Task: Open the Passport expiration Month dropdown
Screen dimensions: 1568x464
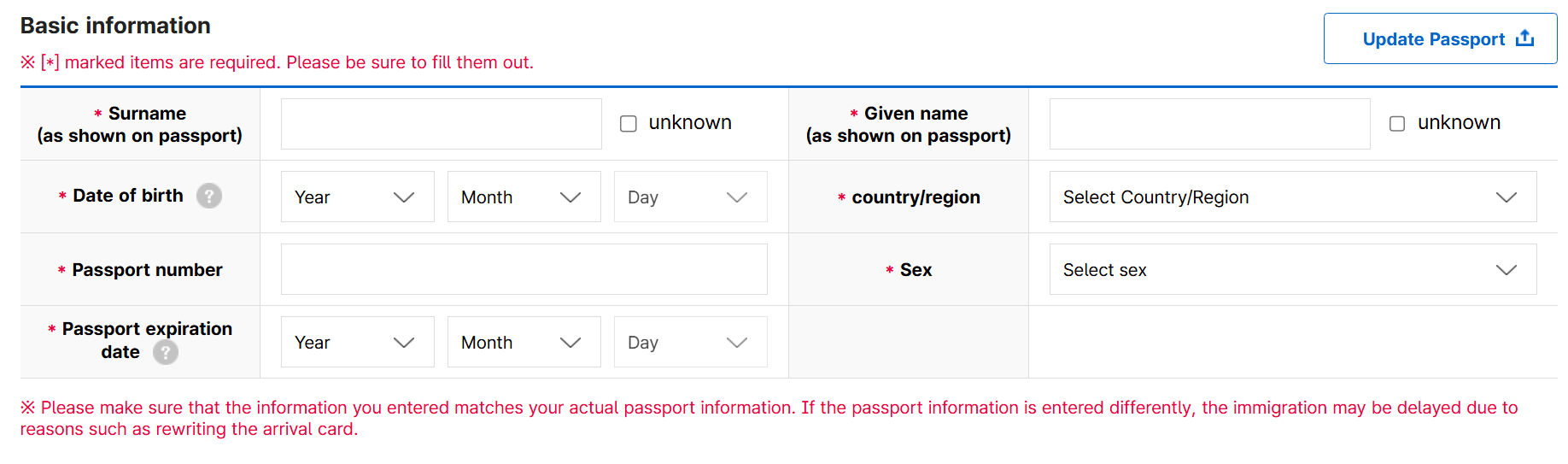Action: click(524, 342)
